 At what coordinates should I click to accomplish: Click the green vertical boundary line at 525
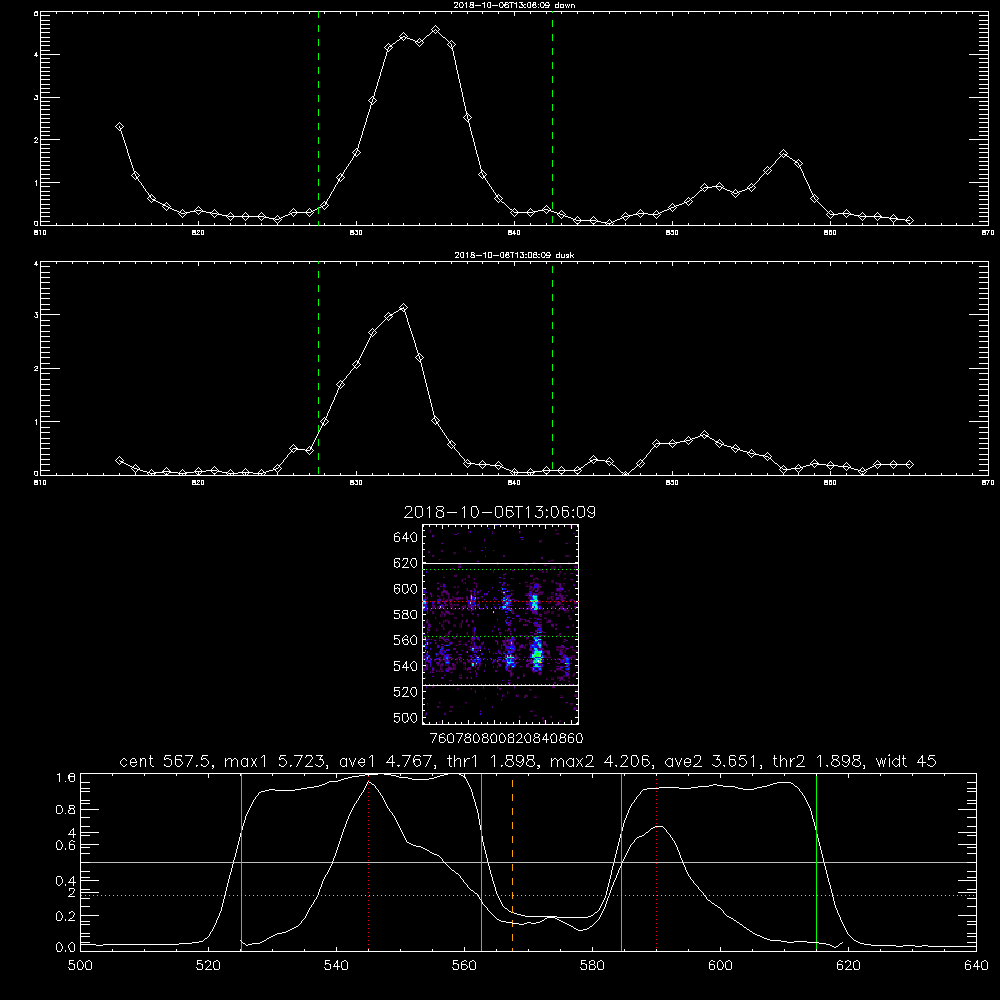[241, 861]
